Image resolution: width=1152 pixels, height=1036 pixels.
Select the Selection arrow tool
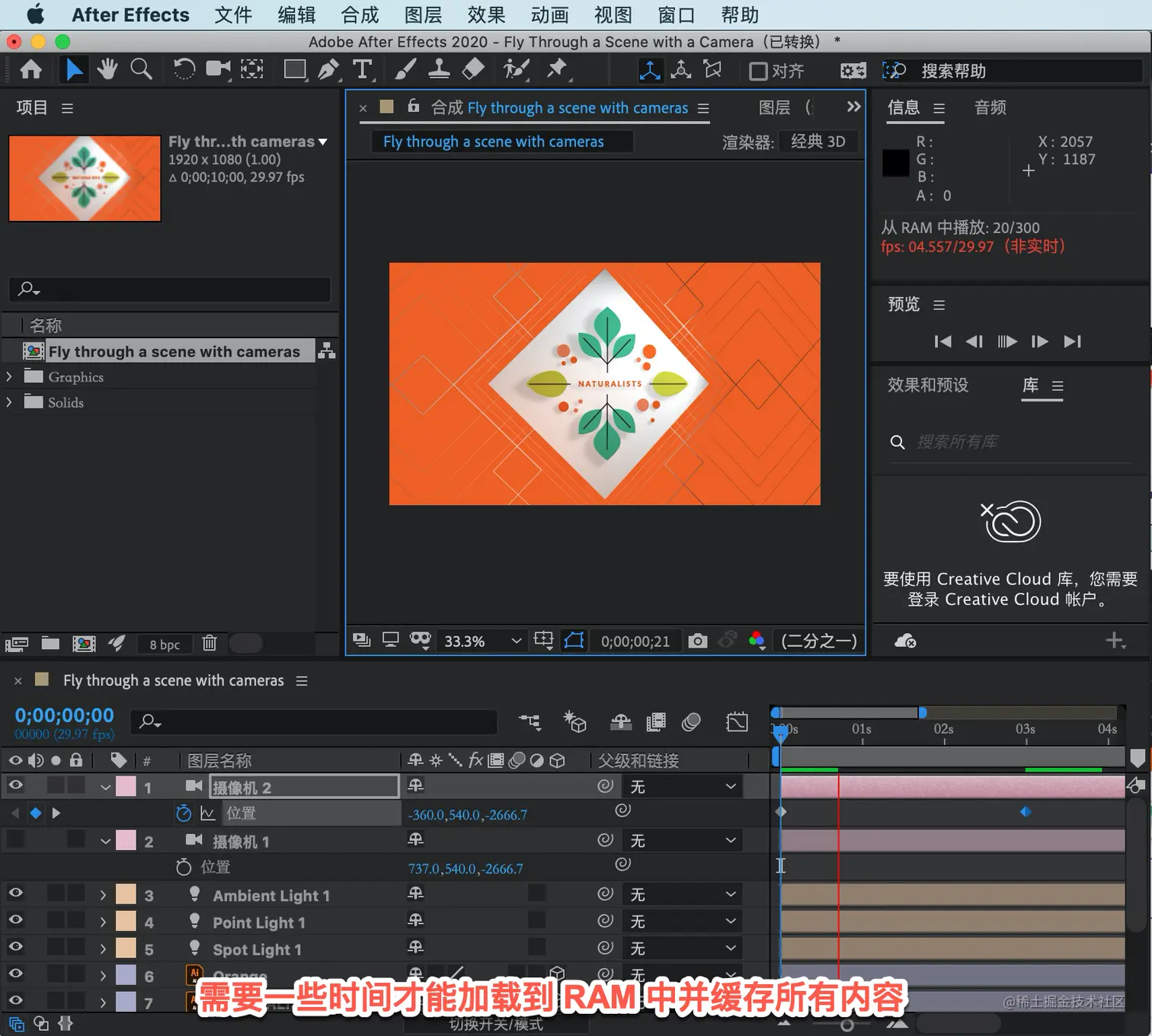coord(74,70)
